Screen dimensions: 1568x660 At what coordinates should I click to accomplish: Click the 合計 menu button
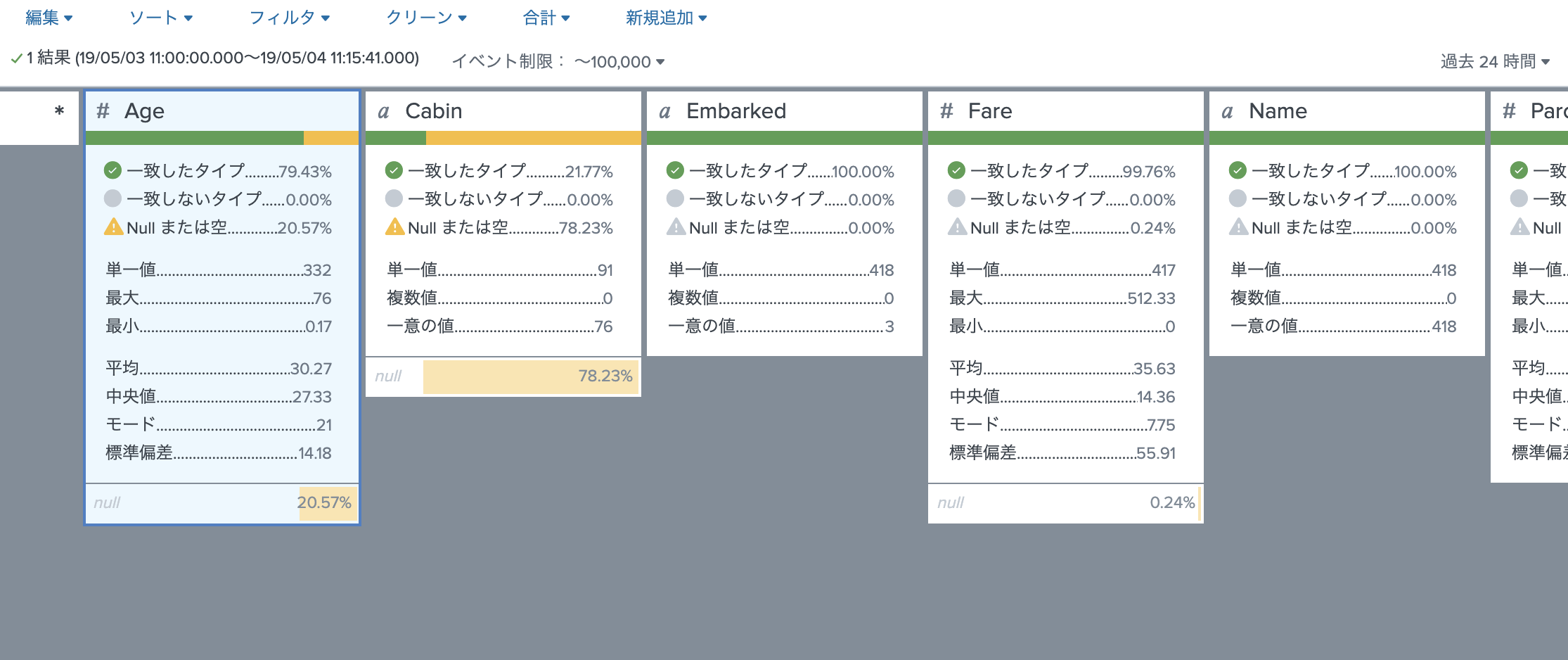coord(546,18)
